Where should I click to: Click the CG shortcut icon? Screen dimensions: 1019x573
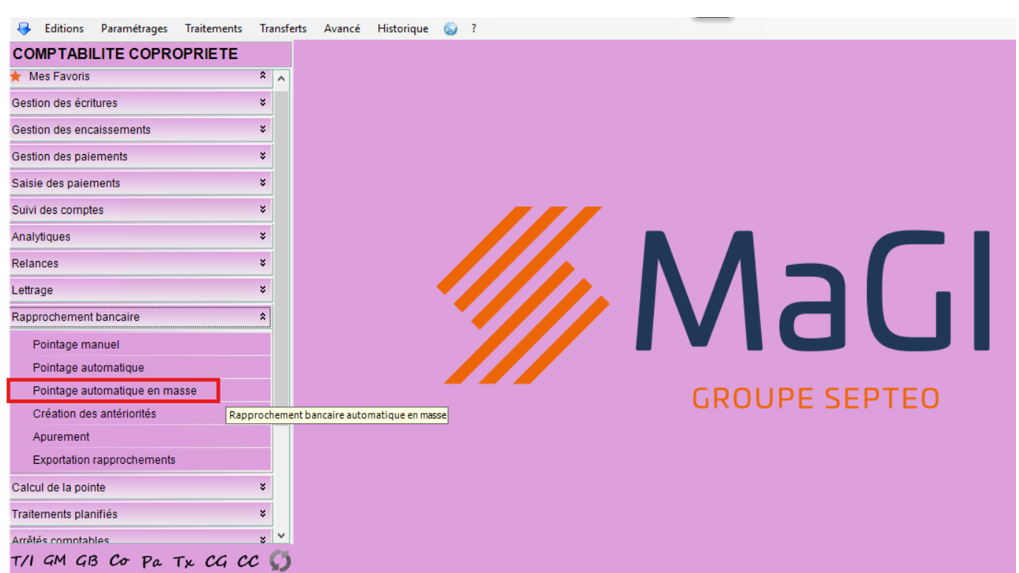coord(216,561)
